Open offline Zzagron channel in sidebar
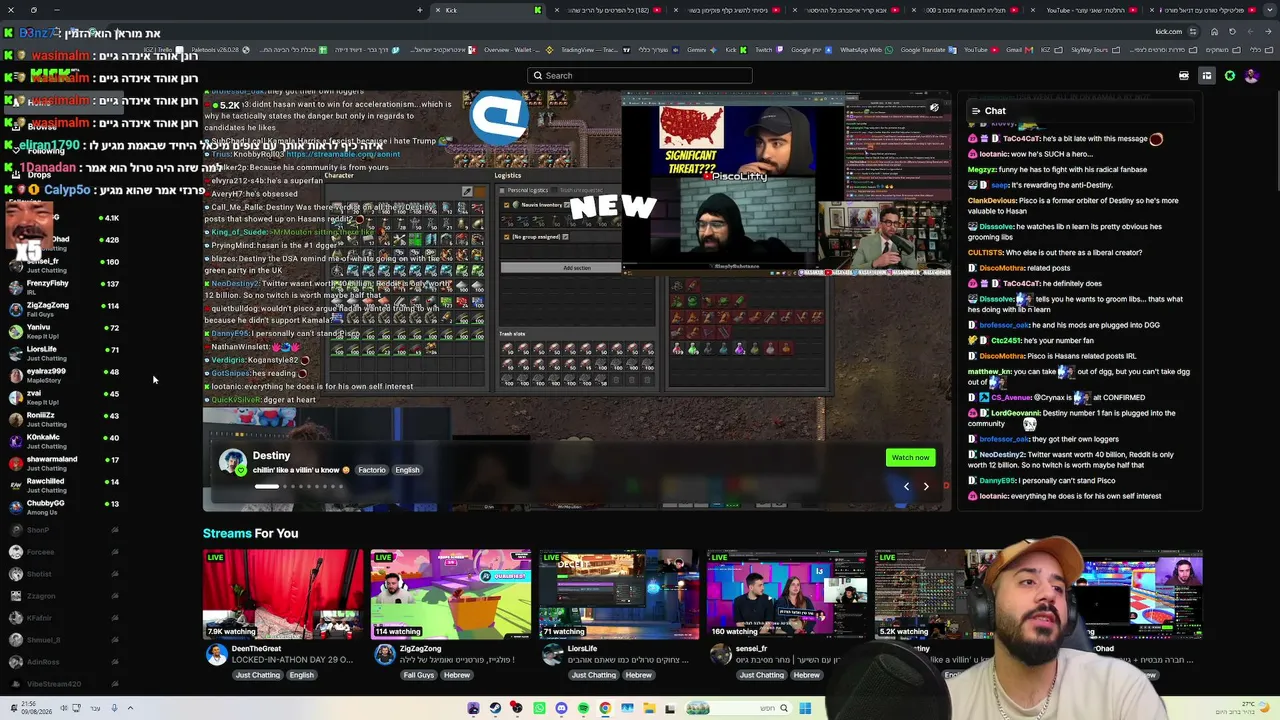The height and width of the screenshot is (720, 1280). [62, 596]
